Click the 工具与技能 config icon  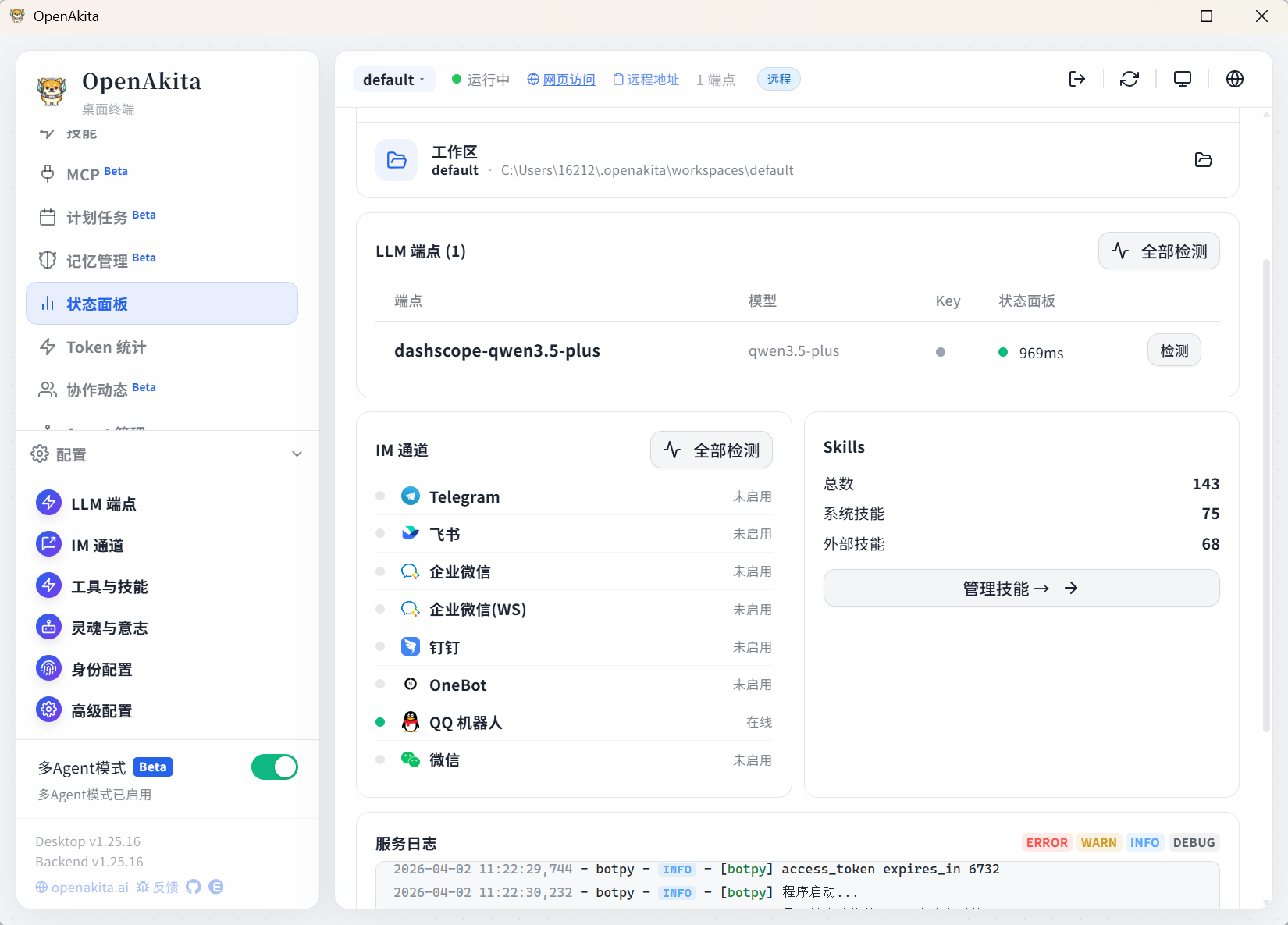48,585
